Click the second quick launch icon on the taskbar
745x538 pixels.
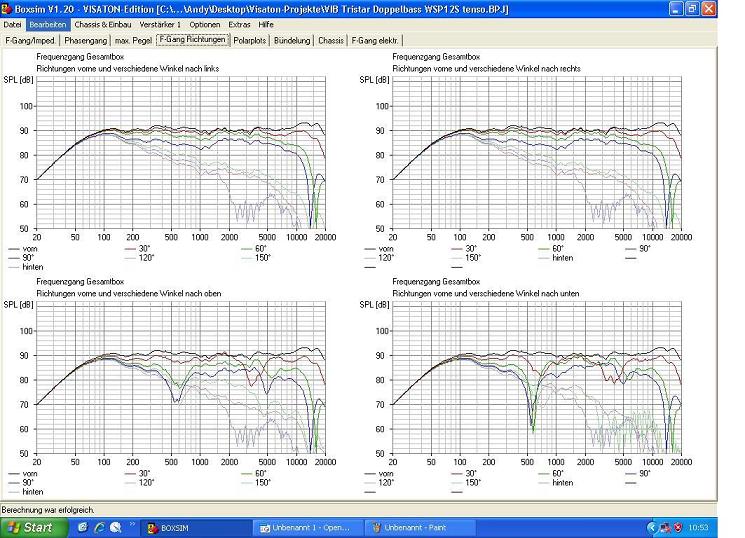point(100,526)
